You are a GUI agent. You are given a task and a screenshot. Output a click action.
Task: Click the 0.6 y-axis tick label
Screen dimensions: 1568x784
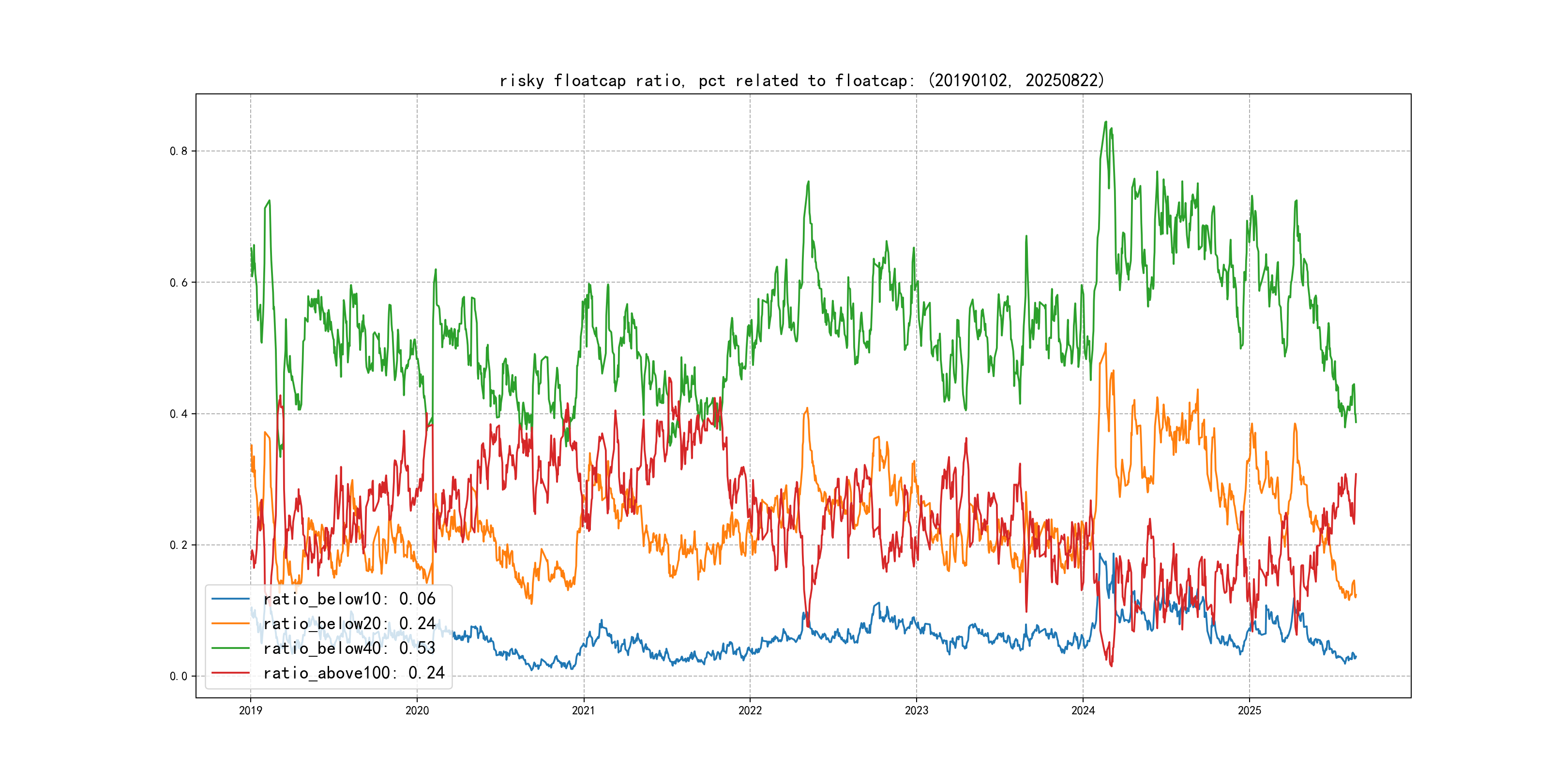tap(179, 283)
